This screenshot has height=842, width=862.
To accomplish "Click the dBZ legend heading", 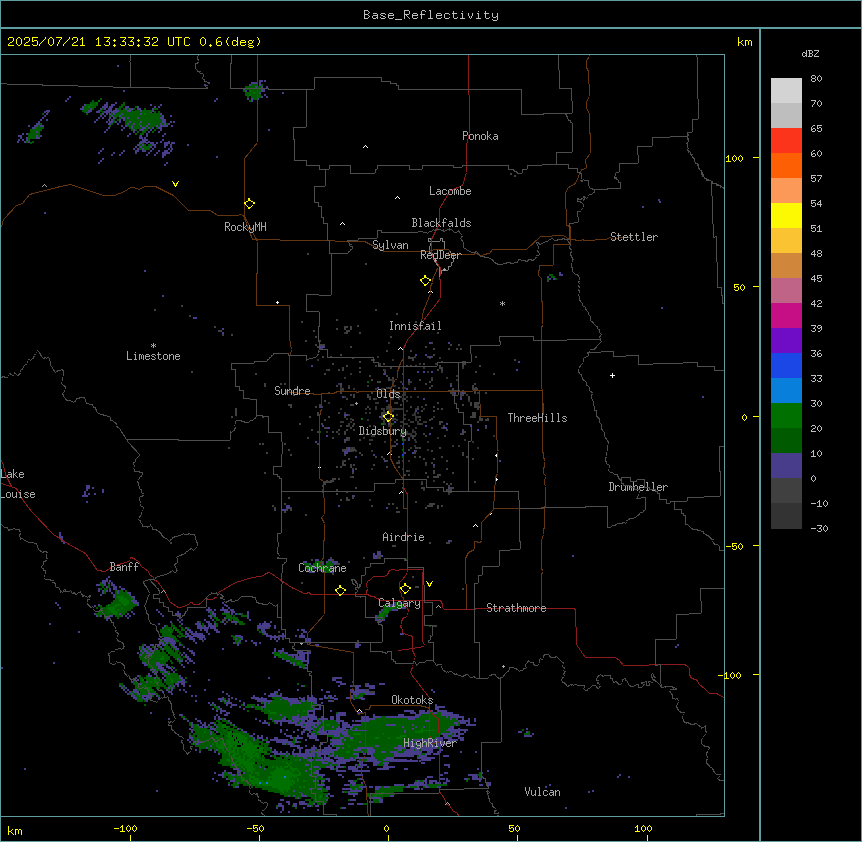I will click(x=810, y=53).
